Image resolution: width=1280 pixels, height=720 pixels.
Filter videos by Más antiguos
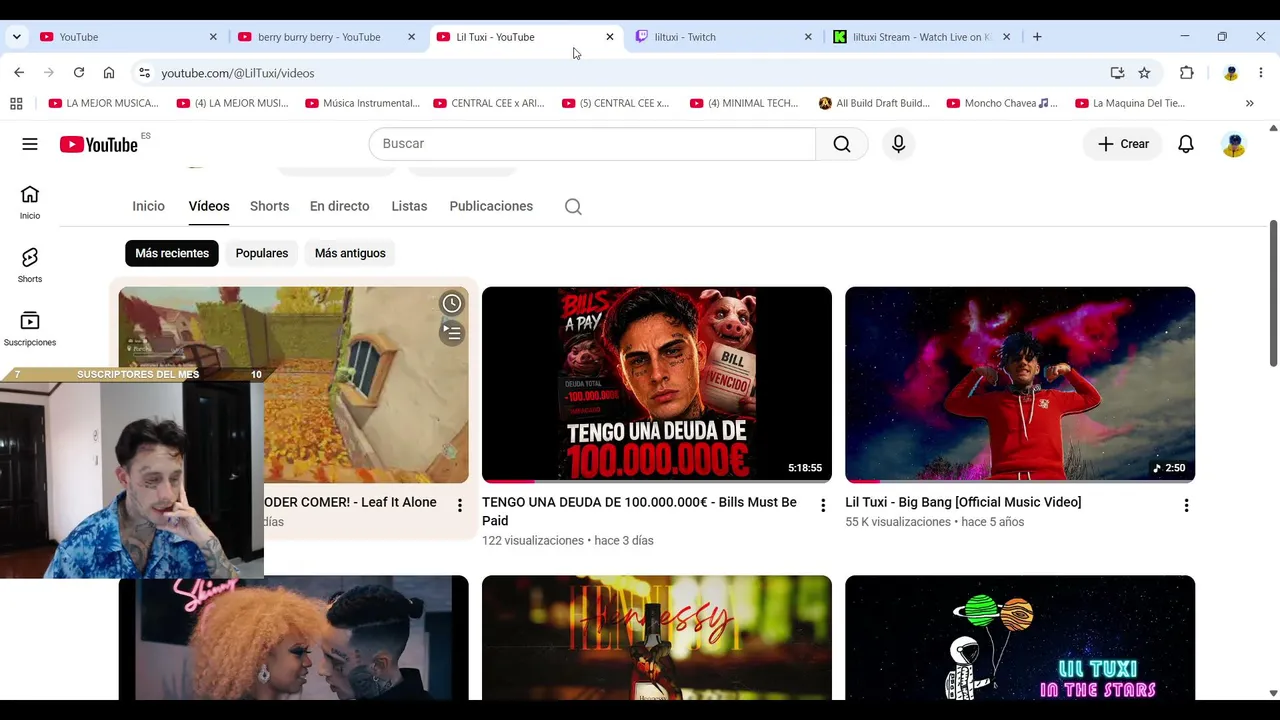pos(350,253)
